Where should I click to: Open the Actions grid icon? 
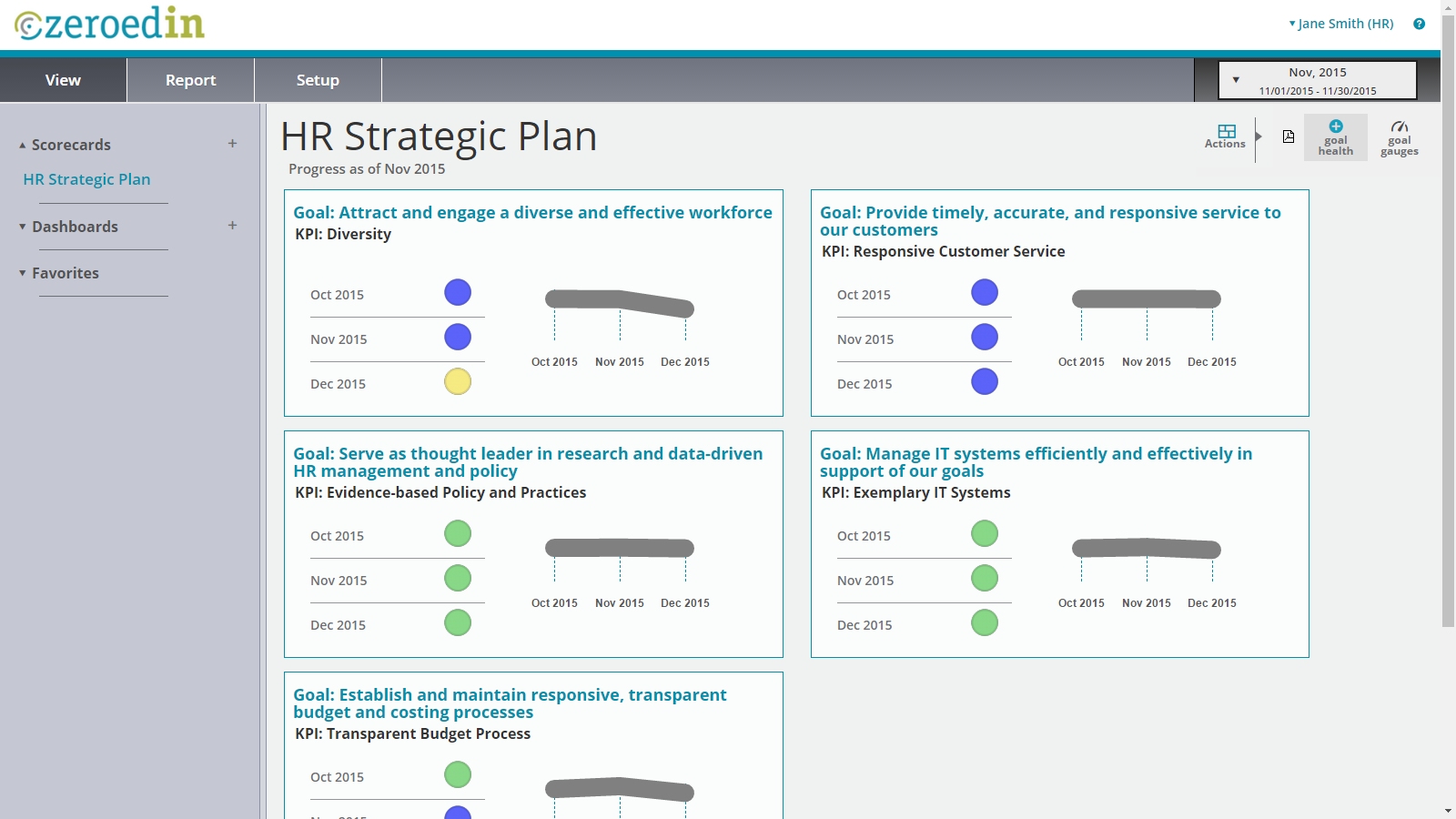click(1226, 136)
